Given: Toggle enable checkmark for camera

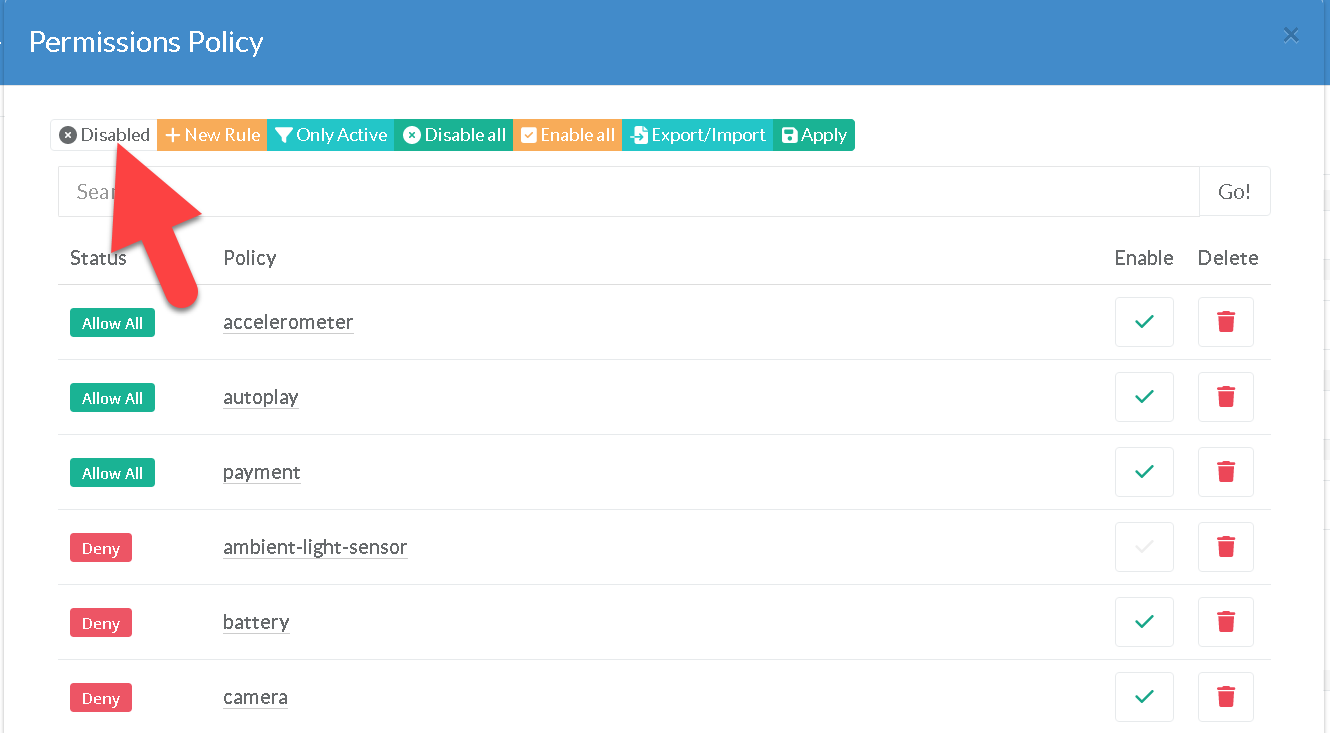Looking at the screenshot, I should [x=1144, y=697].
